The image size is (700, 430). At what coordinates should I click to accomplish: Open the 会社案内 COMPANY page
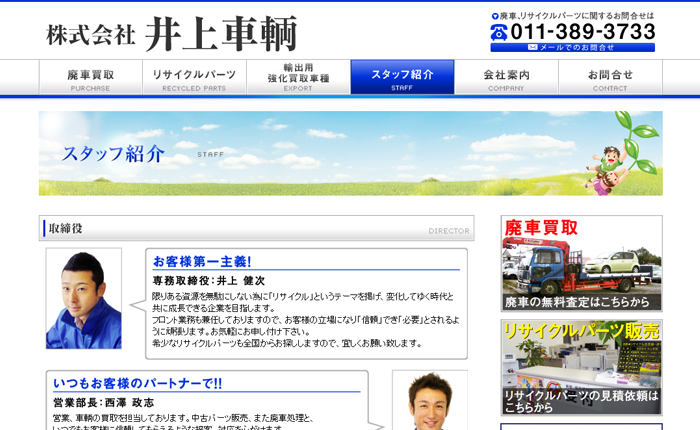[x=506, y=77]
